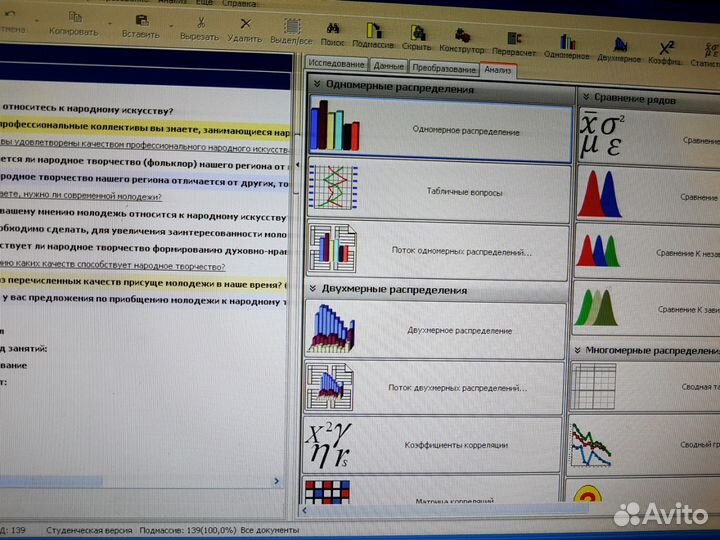Collapse the Многомерные распределения section
Image resolution: width=720 pixels, height=540 pixels.
point(578,350)
